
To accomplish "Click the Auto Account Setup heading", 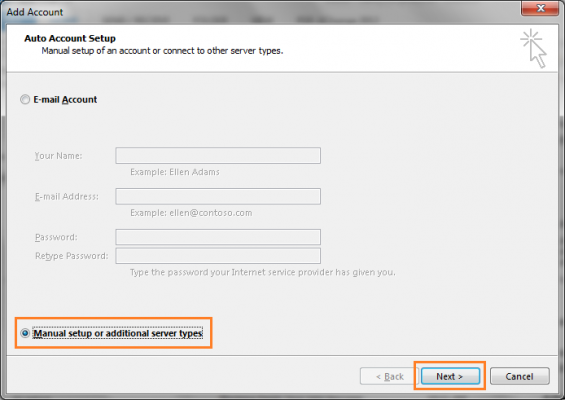I will tap(70, 38).
